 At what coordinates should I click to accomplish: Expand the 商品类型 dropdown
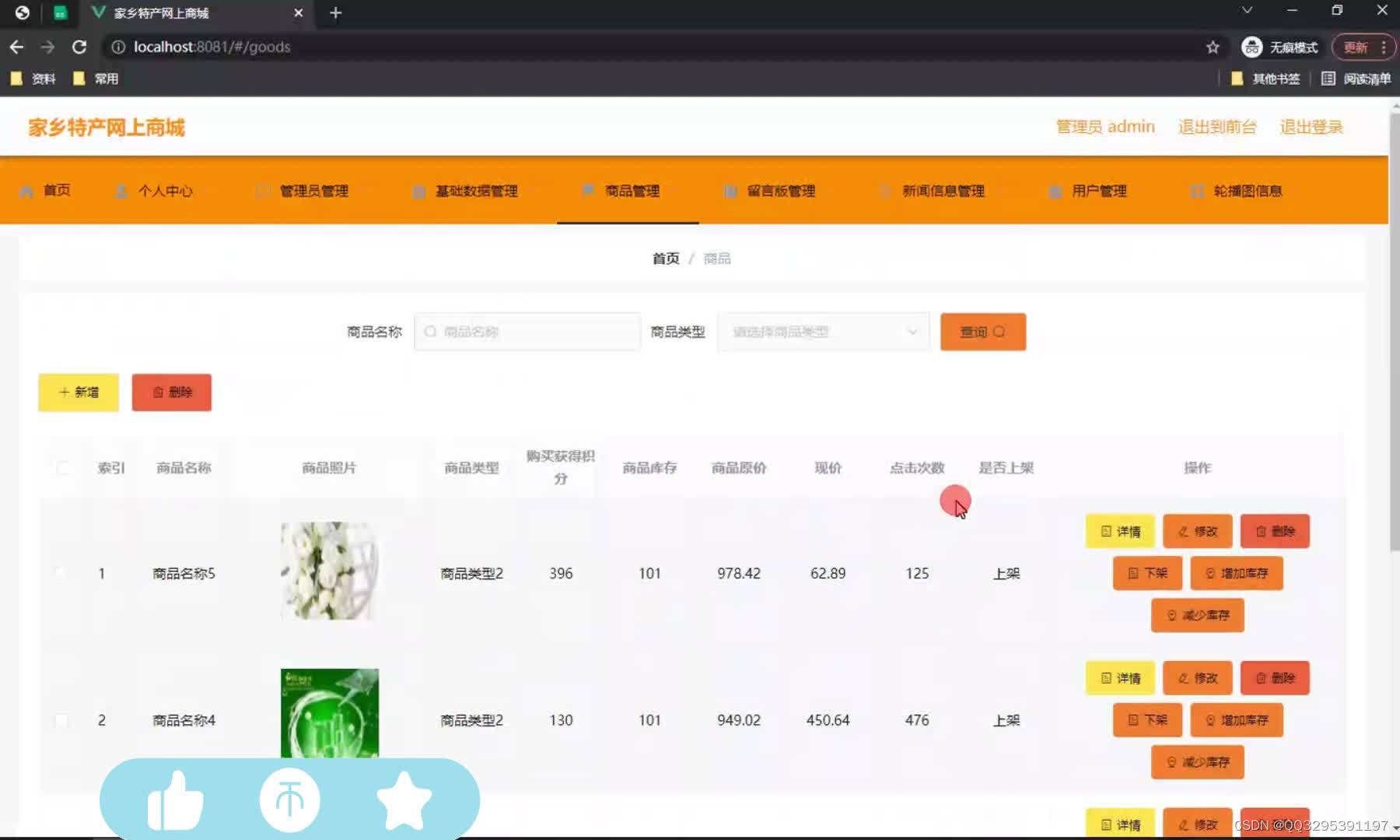[x=824, y=332]
